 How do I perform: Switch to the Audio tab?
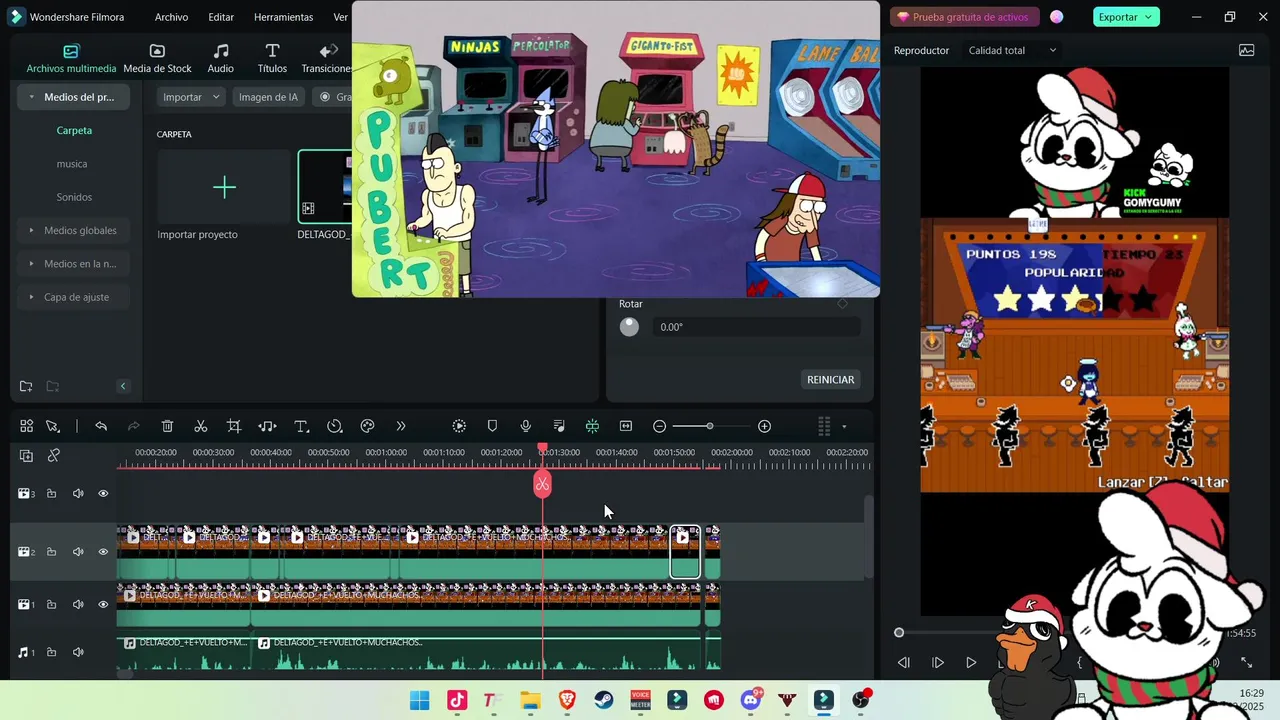click(220, 59)
